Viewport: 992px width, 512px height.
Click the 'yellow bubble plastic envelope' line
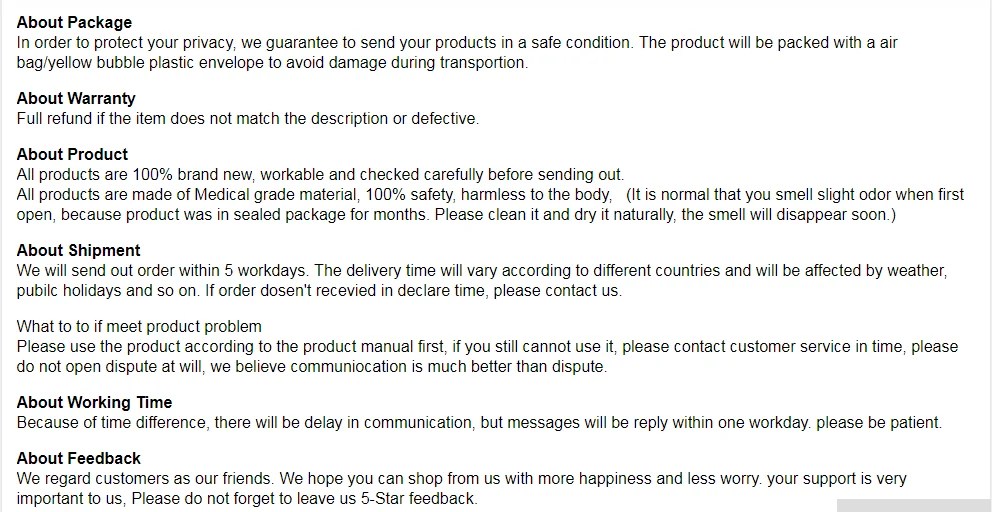272,63
